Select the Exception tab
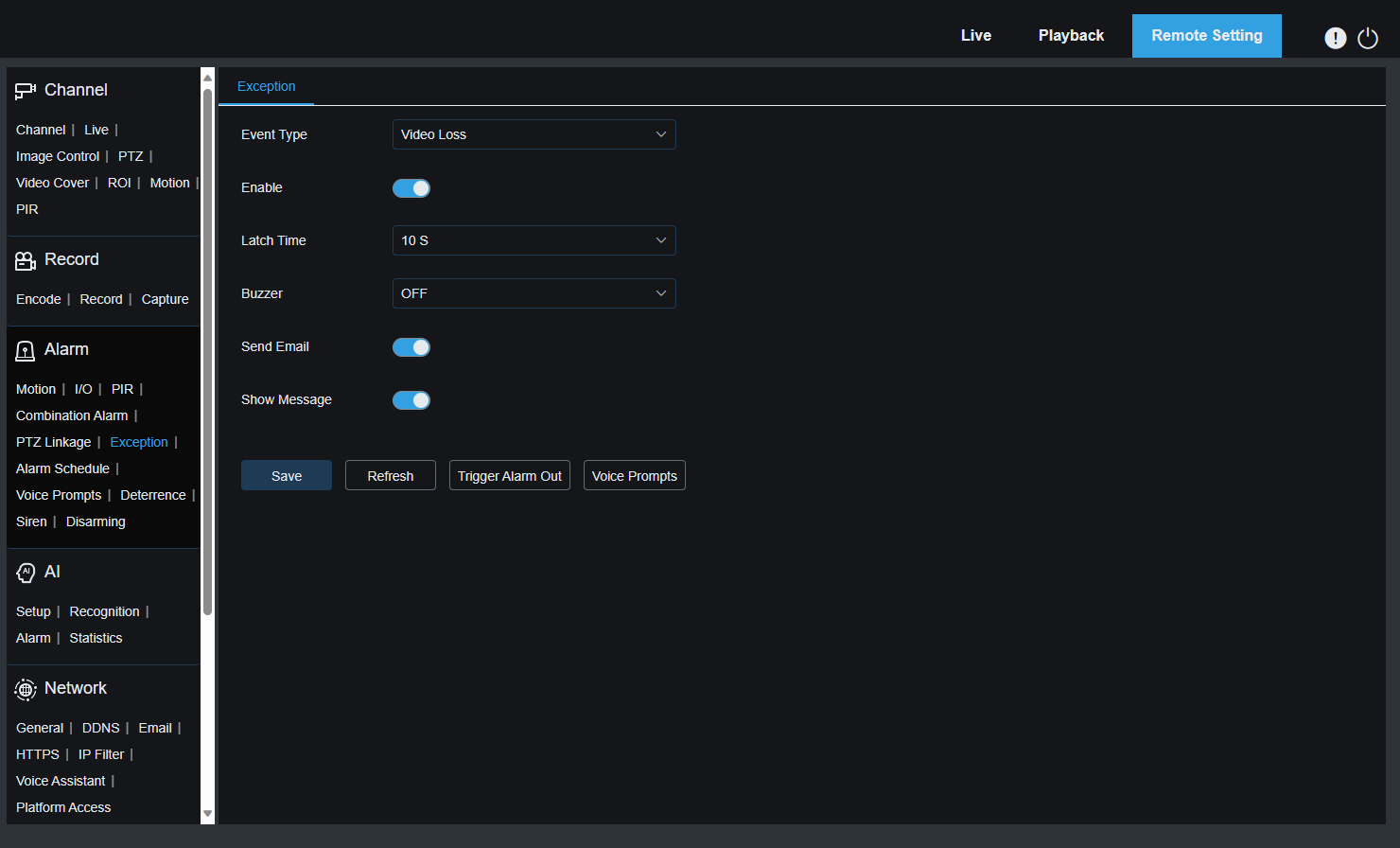This screenshot has width=1400, height=848. point(266,86)
